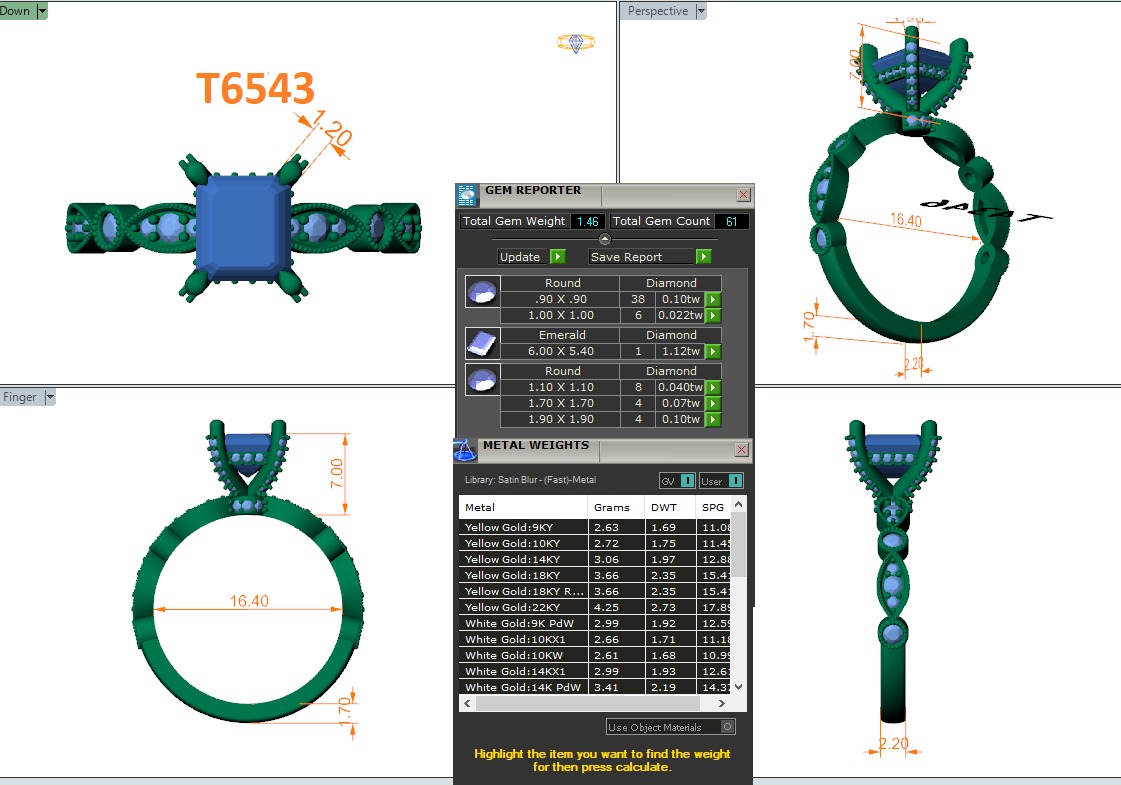Select the White Gold:10KW row

594,655
